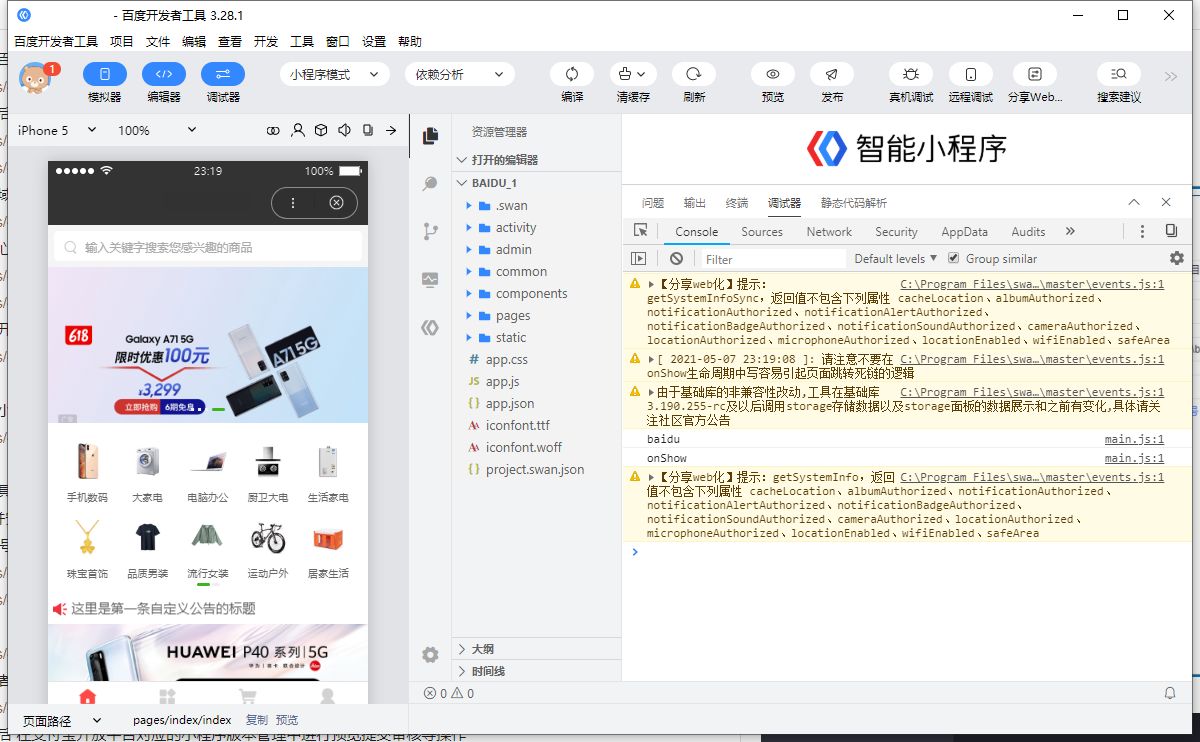Start 真机调试 device debugging
The width and height of the screenshot is (1200, 742).
click(x=910, y=75)
